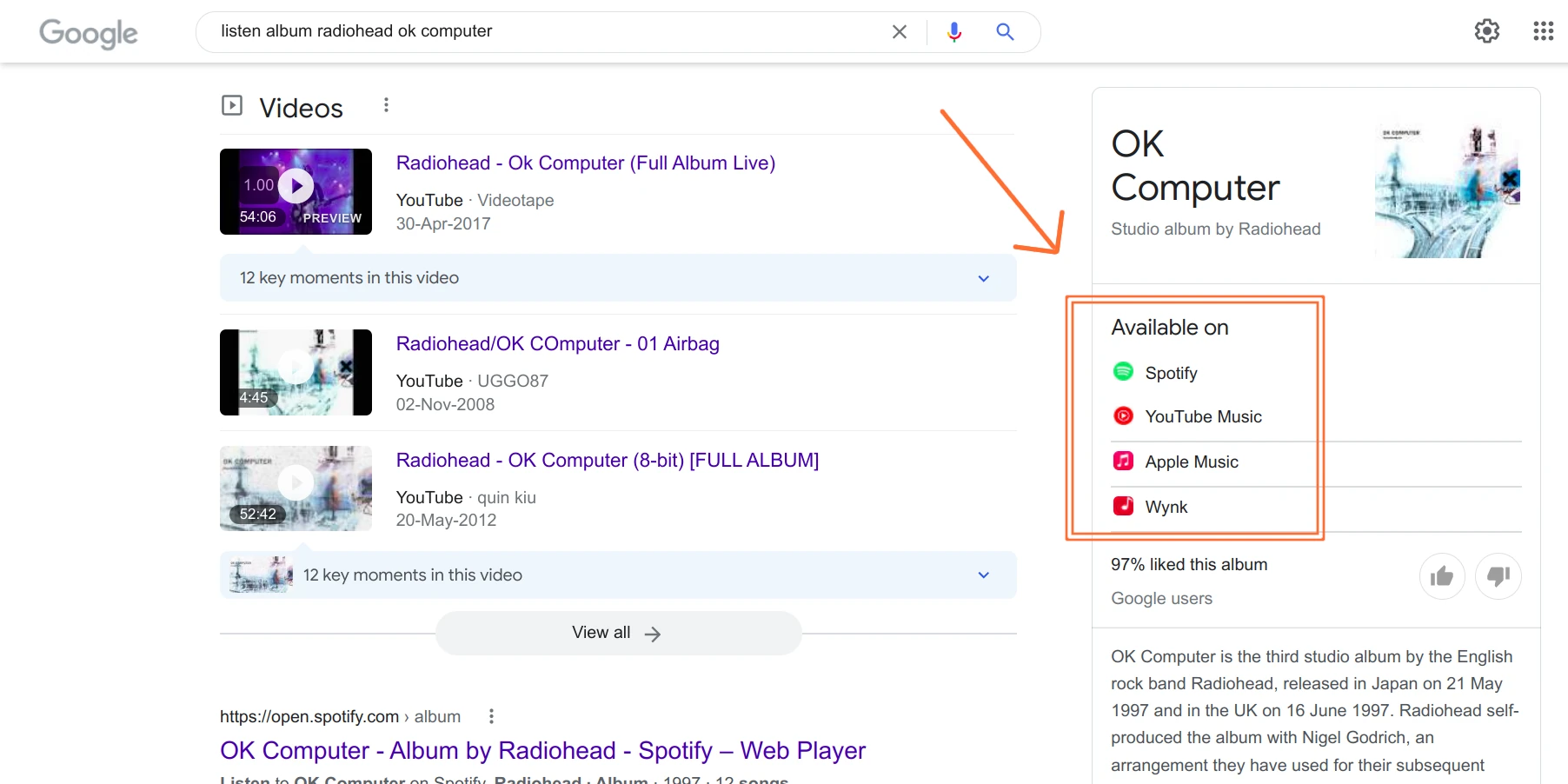
Task: Open Radiohead/OK COmputer - 01 Airbag link
Action: pos(558,343)
